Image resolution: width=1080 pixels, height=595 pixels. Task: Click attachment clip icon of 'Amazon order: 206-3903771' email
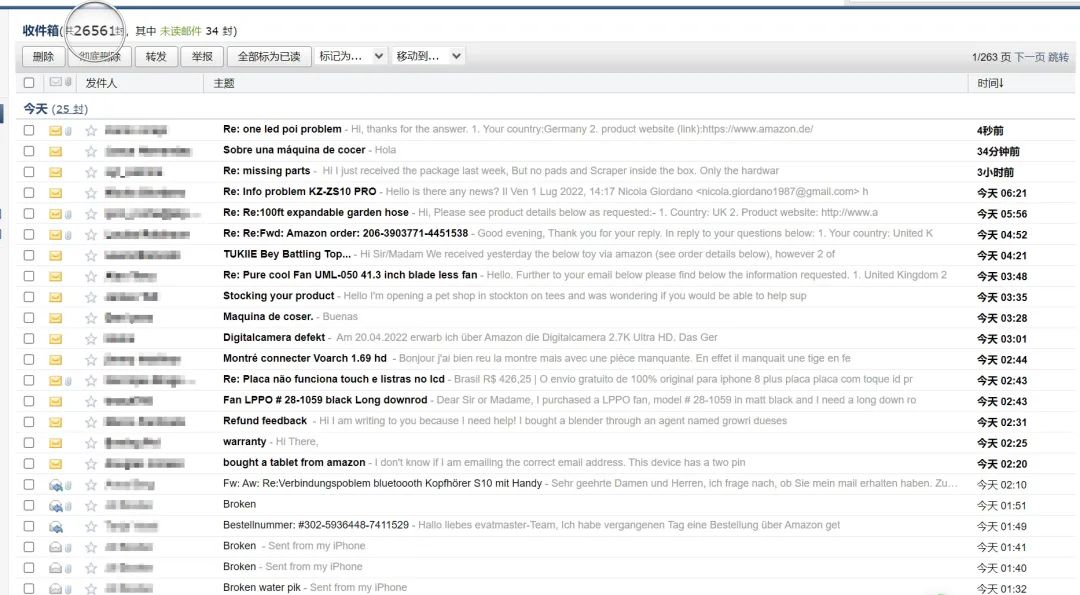pyautogui.click(x=68, y=235)
